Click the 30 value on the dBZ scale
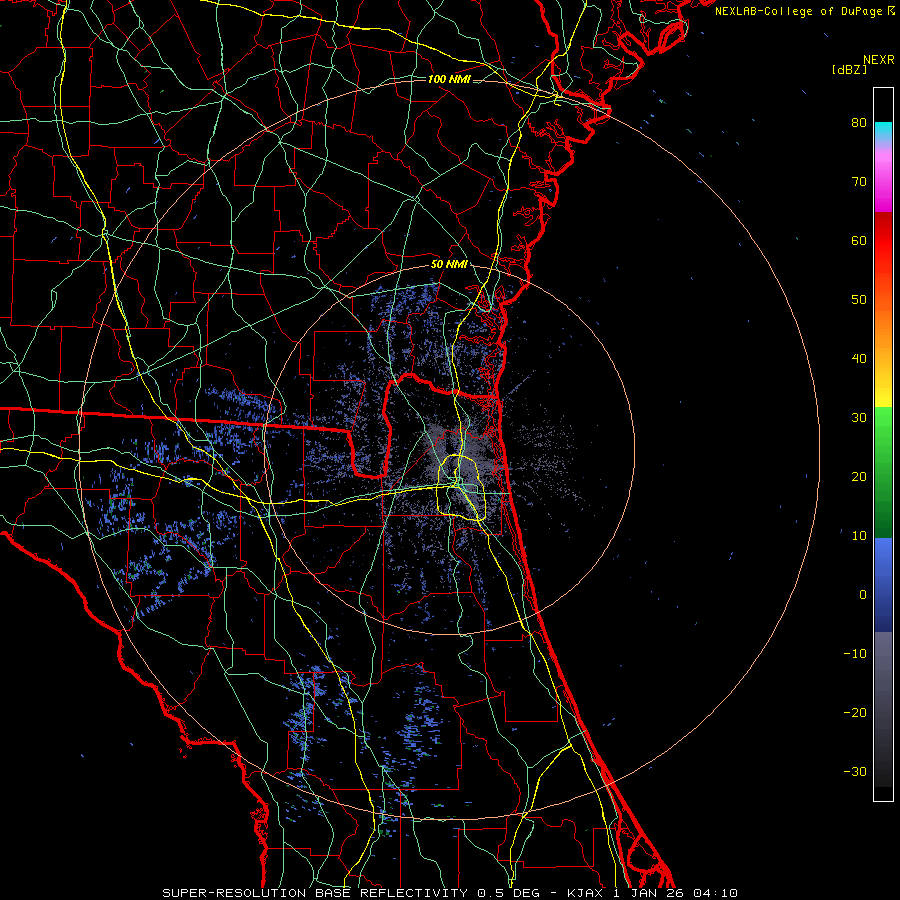 coord(859,418)
